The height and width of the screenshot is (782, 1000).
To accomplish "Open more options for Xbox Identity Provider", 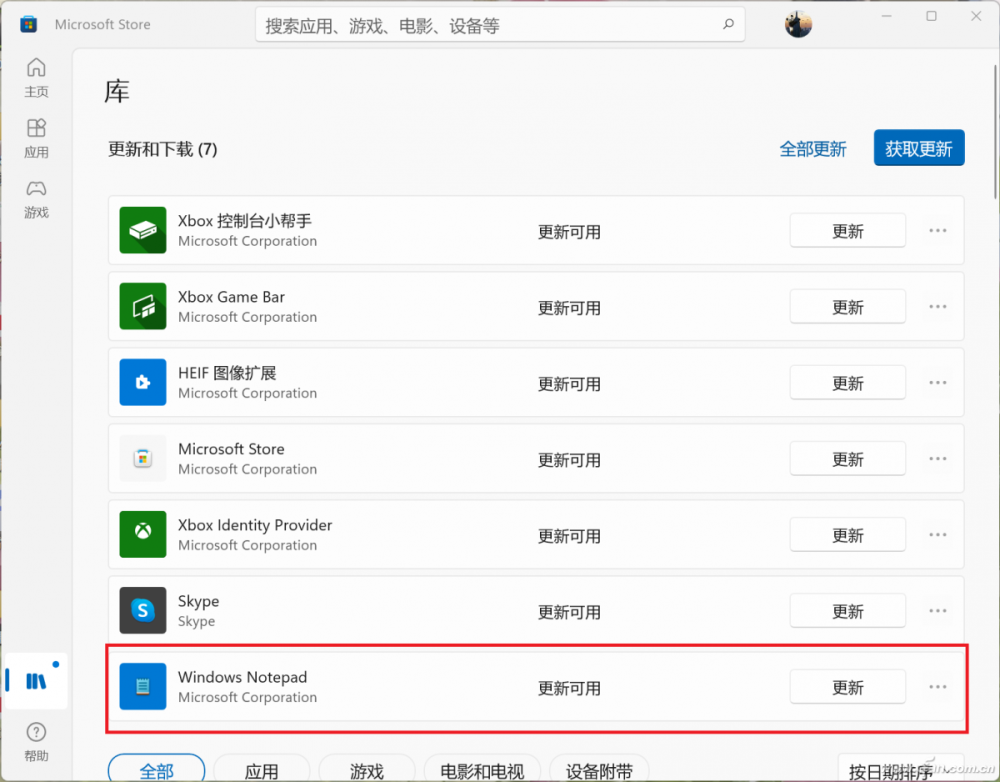I will tap(938, 534).
